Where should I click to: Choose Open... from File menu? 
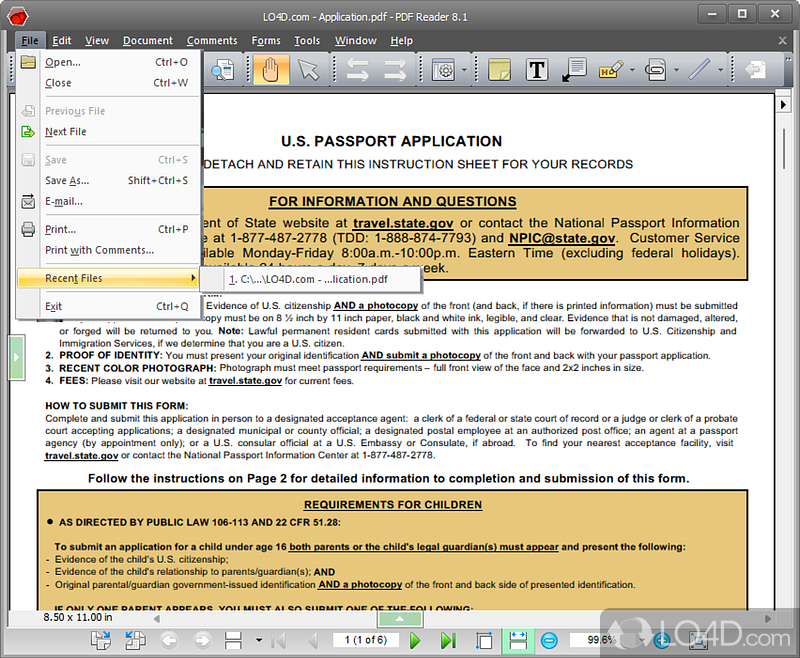click(x=108, y=62)
